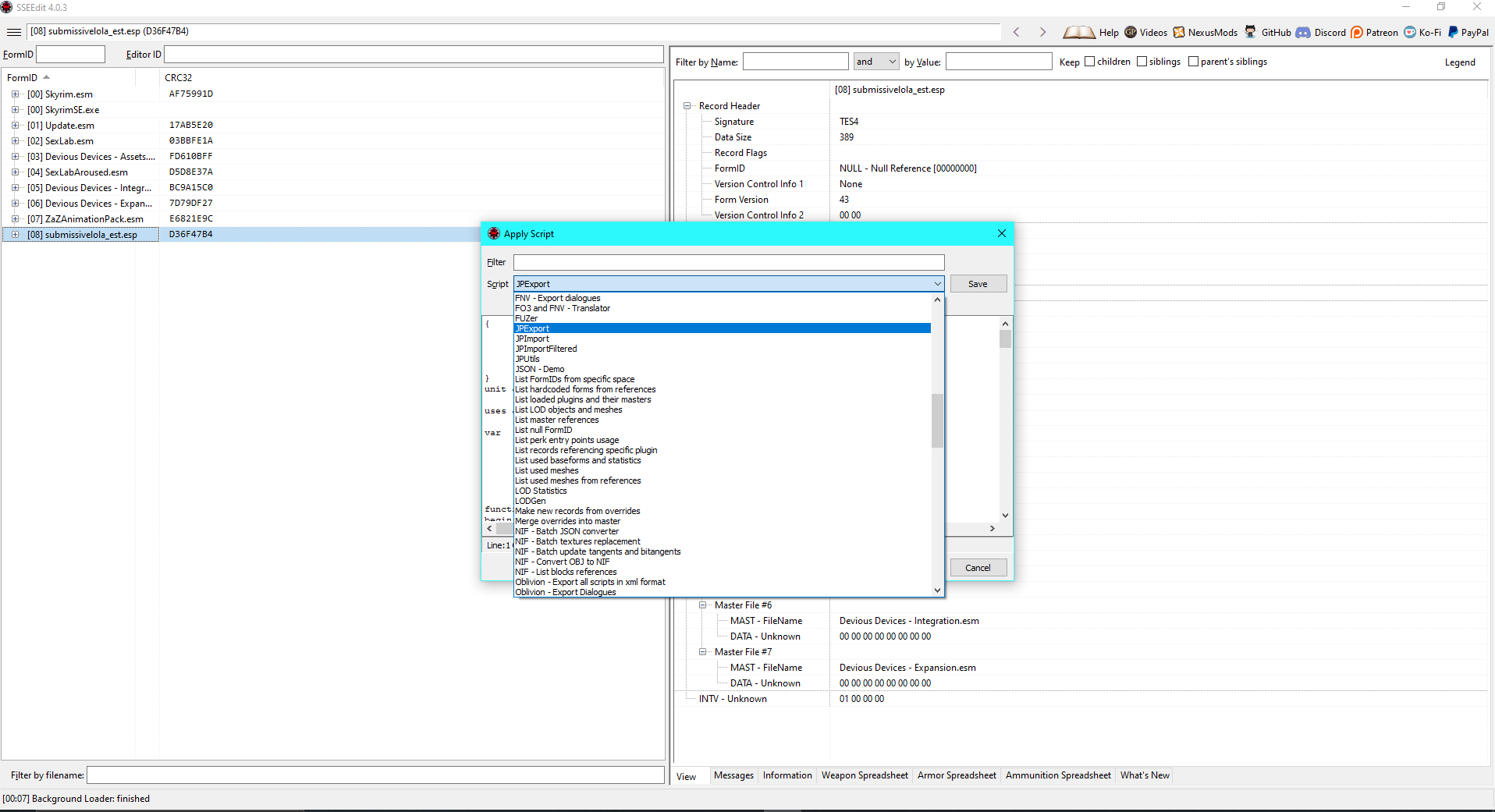The width and height of the screenshot is (1495, 812).
Task: Select List master references script
Action: 722,420
